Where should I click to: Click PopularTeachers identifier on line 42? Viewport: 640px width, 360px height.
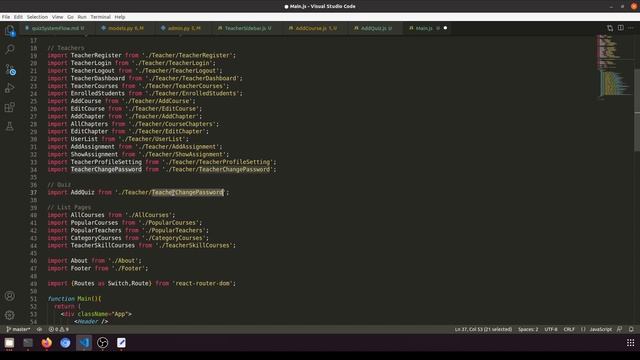point(96,230)
